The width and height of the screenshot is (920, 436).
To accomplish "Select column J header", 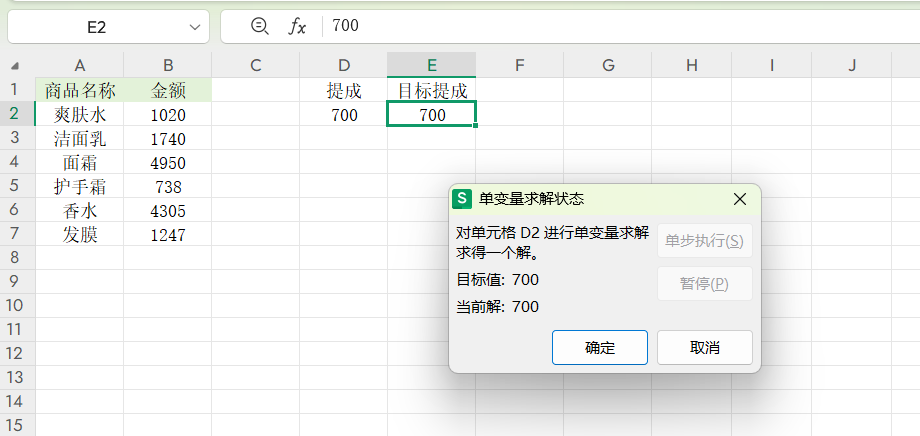I will [x=852, y=65].
